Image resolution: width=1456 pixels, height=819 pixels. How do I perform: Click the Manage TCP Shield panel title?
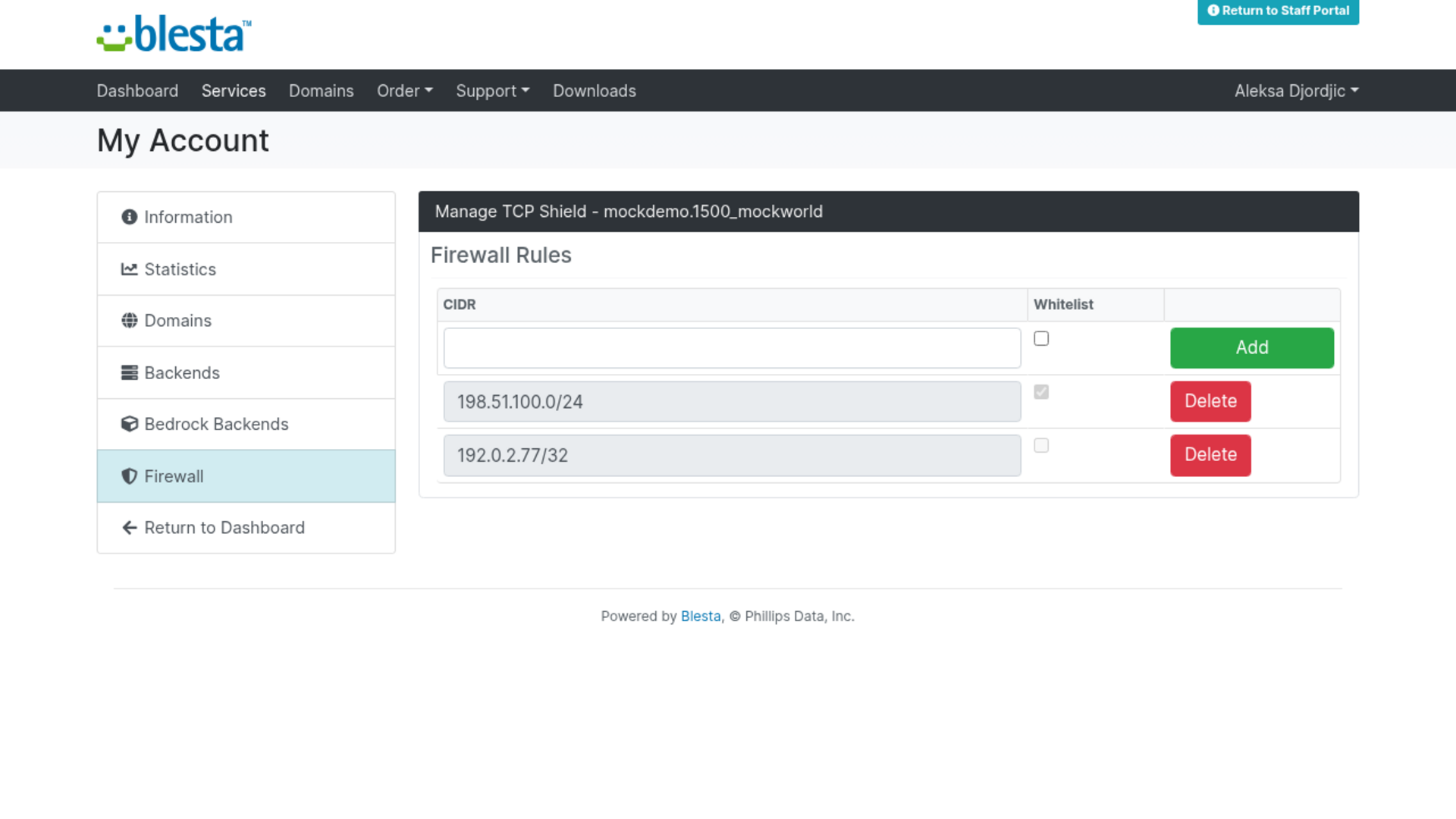(x=629, y=212)
